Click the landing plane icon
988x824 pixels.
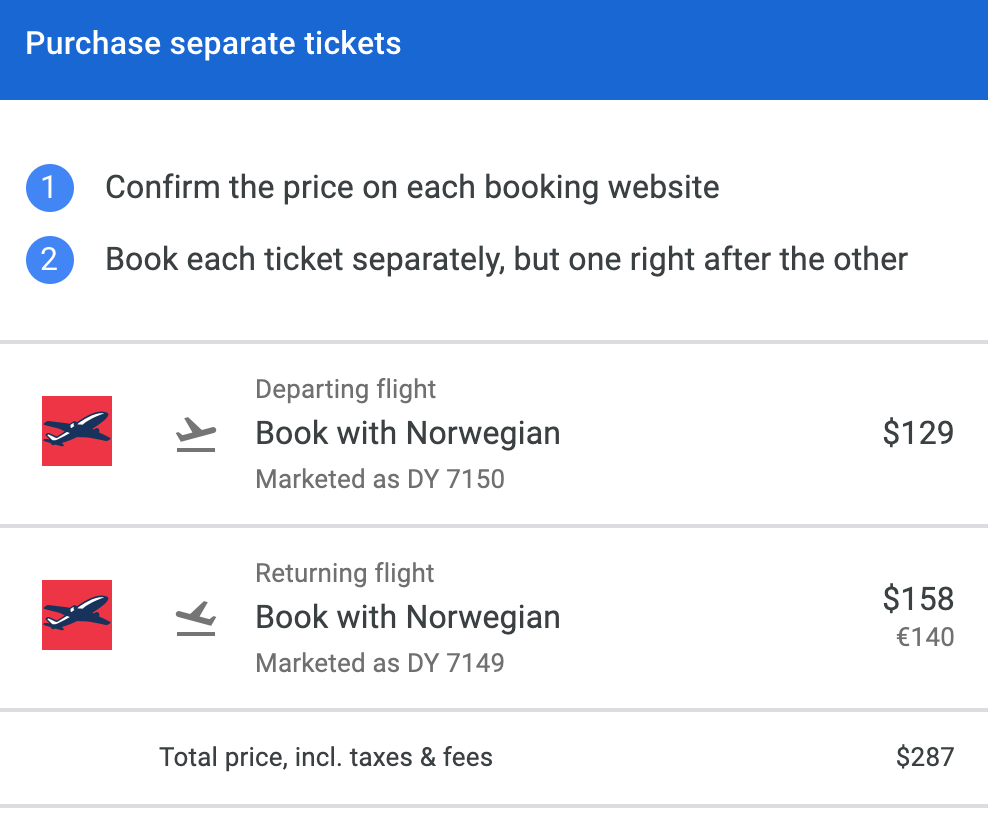196,618
